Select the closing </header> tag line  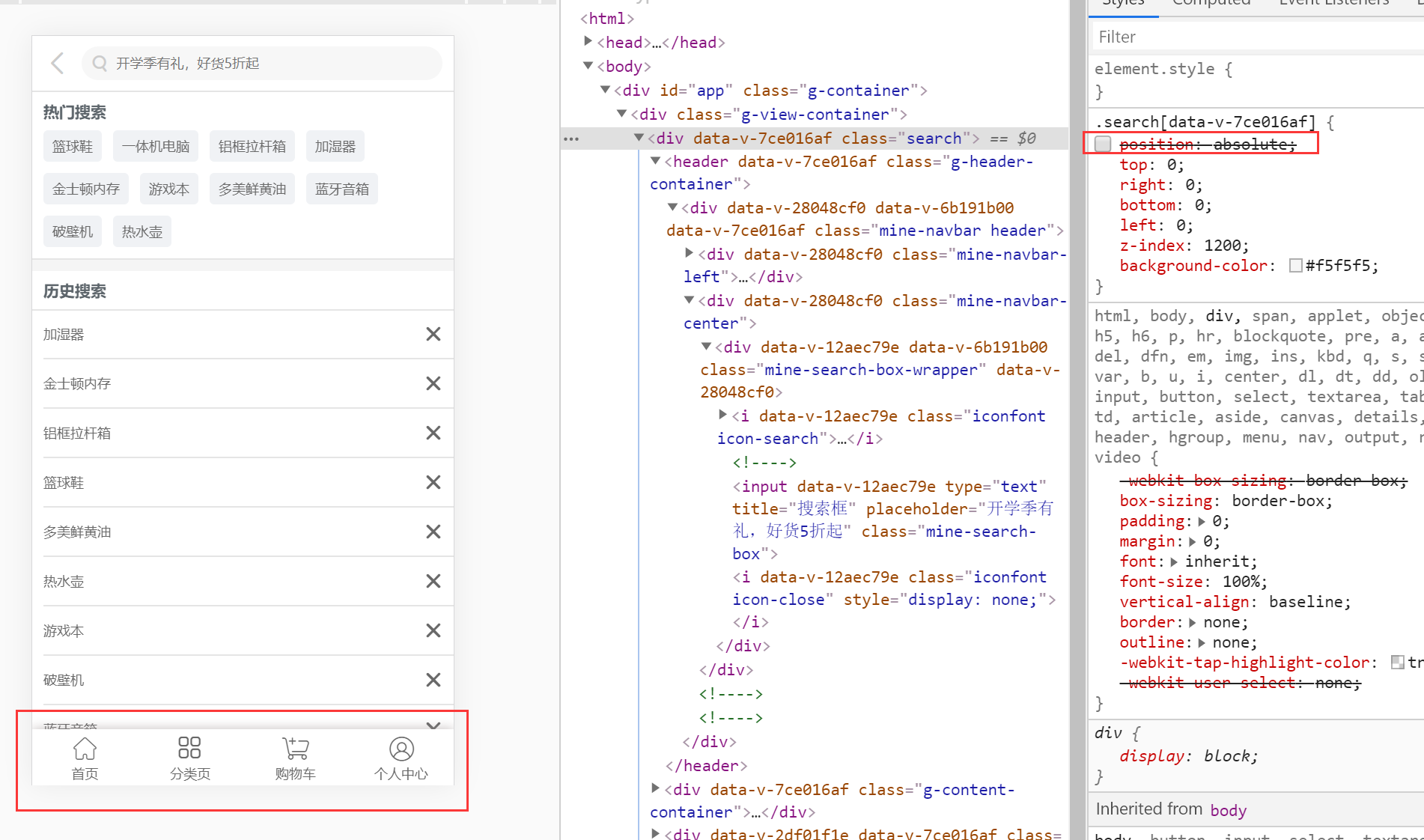[x=706, y=765]
